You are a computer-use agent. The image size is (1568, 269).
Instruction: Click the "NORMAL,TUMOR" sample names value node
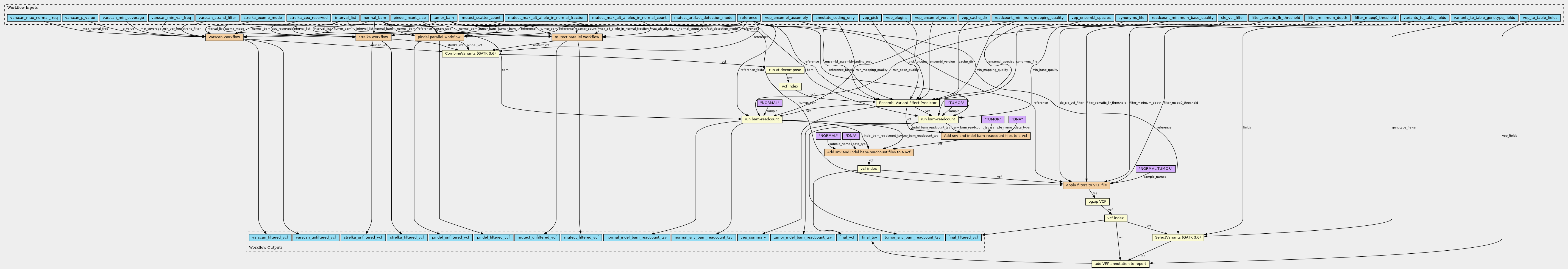pos(1155,169)
